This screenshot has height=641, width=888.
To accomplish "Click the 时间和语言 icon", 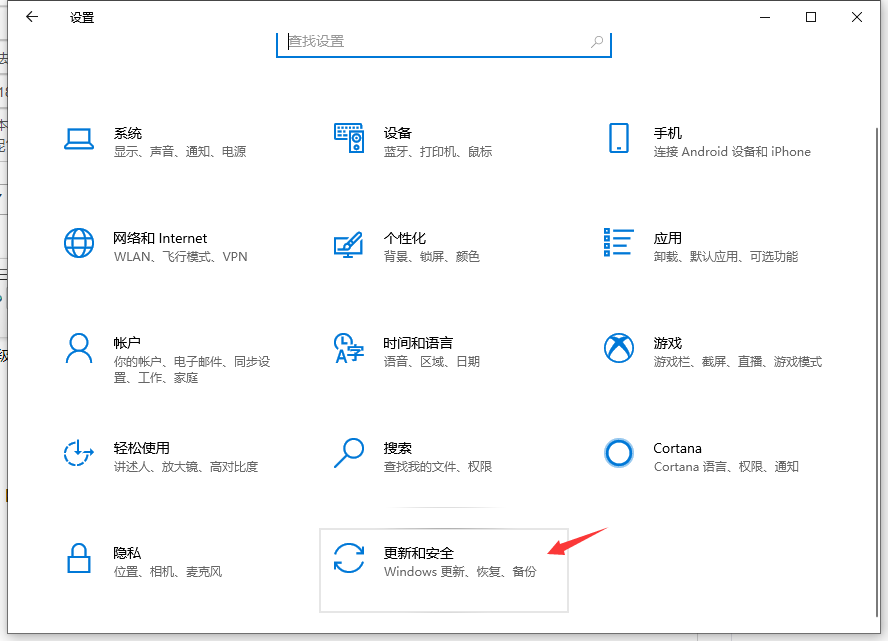I will [349, 350].
